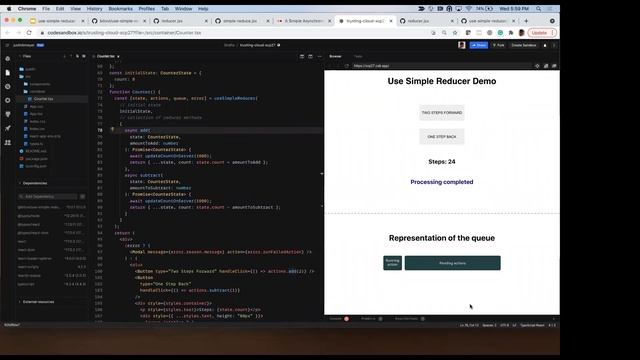640x360 pixels.
Task: Click the preview layout toggle icon
Action: [x=311, y=56]
